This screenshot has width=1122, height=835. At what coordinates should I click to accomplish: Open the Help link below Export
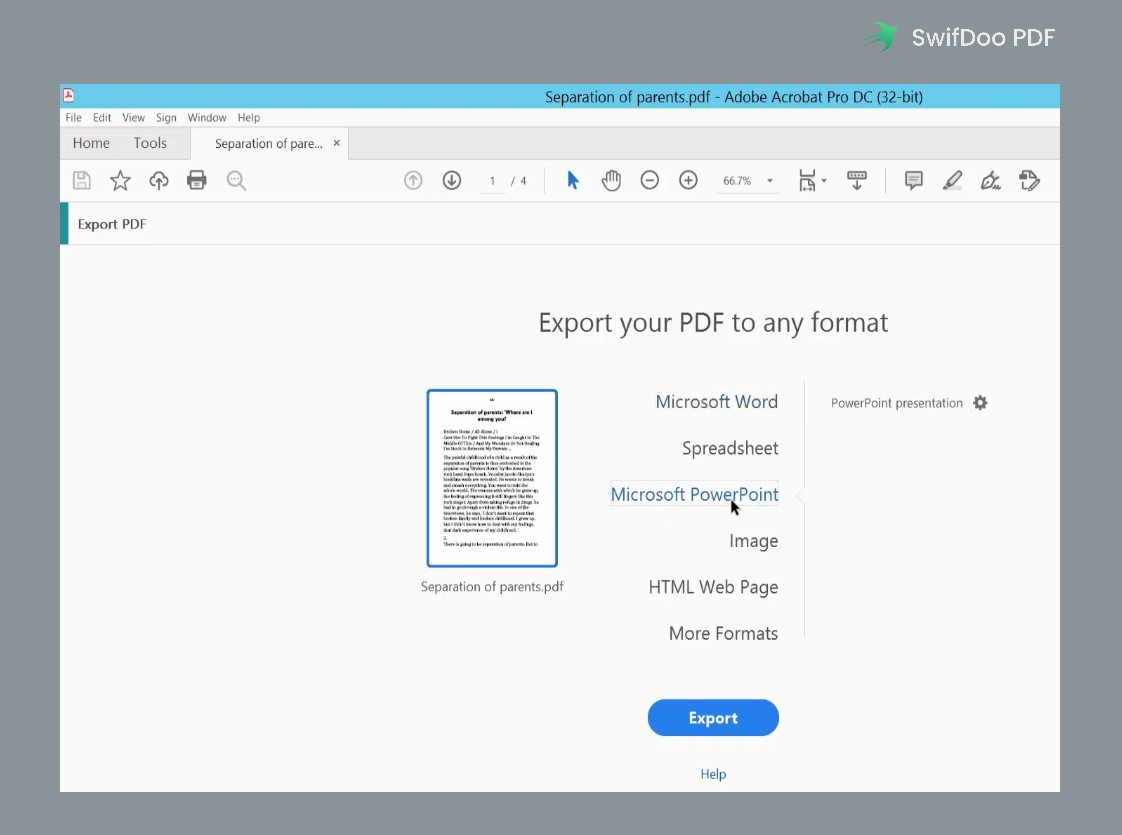713,774
